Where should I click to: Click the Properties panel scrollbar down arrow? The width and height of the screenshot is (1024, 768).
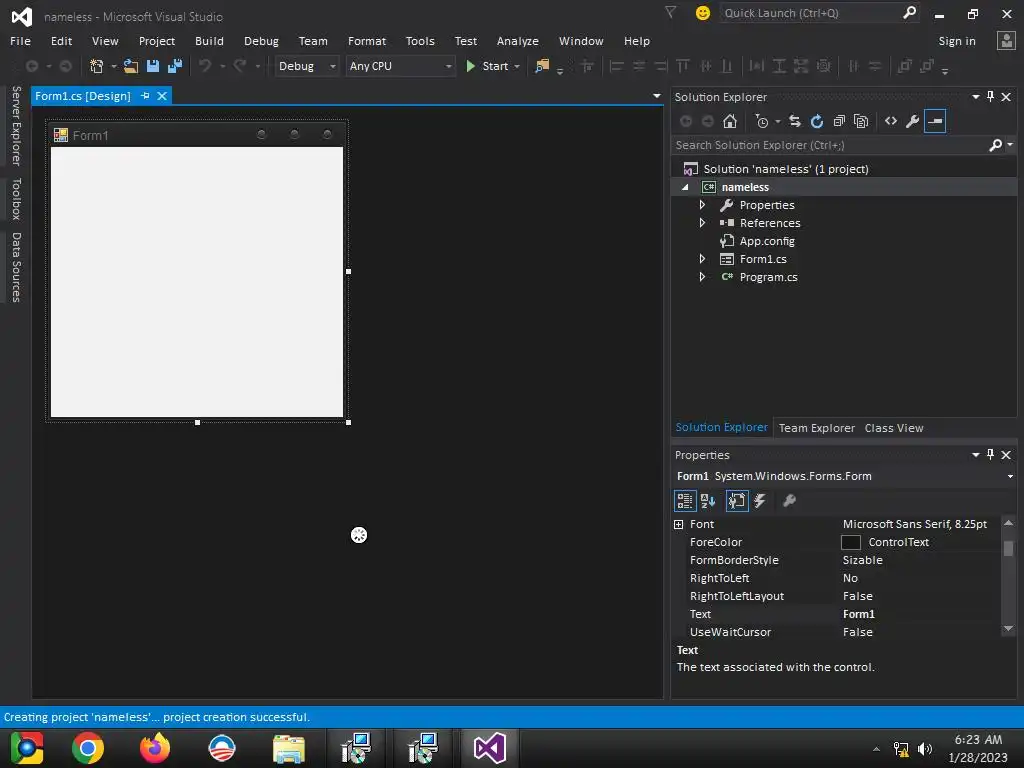point(1008,629)
